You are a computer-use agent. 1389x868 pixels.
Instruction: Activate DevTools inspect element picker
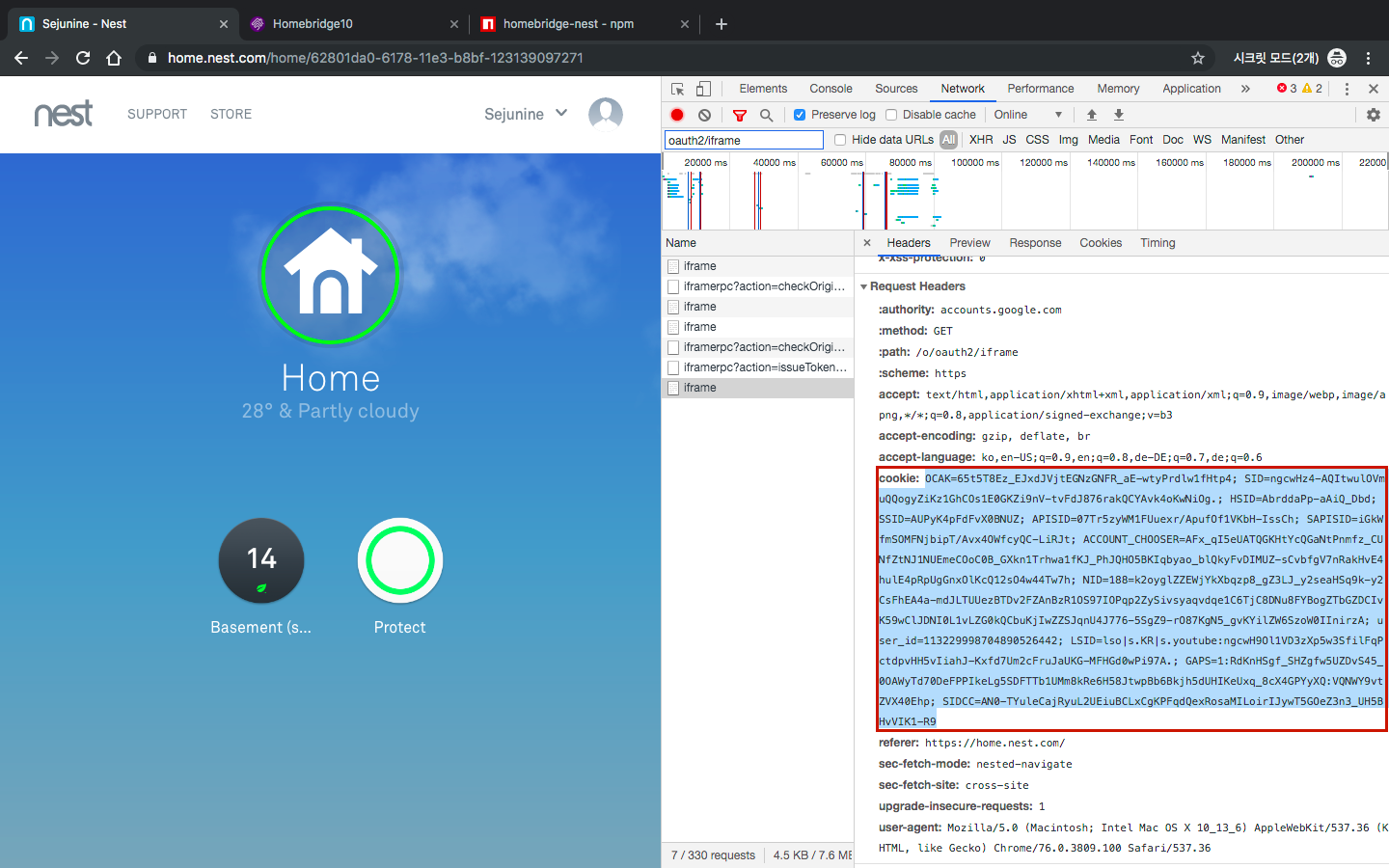coord(678,89)
